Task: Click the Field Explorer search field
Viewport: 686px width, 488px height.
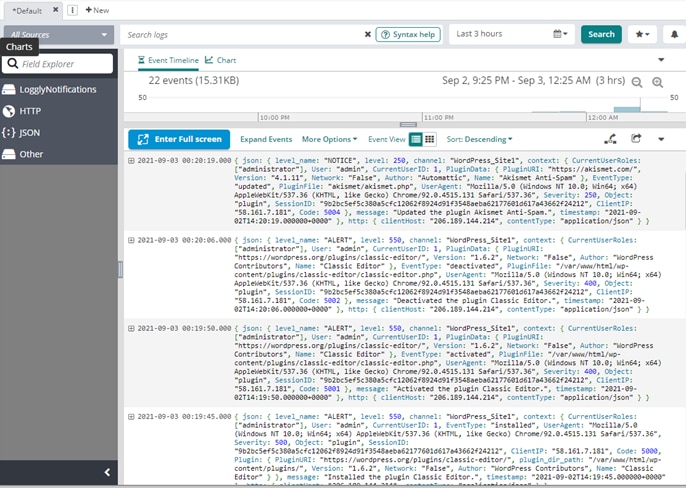Action: click(x=60, y=64)
